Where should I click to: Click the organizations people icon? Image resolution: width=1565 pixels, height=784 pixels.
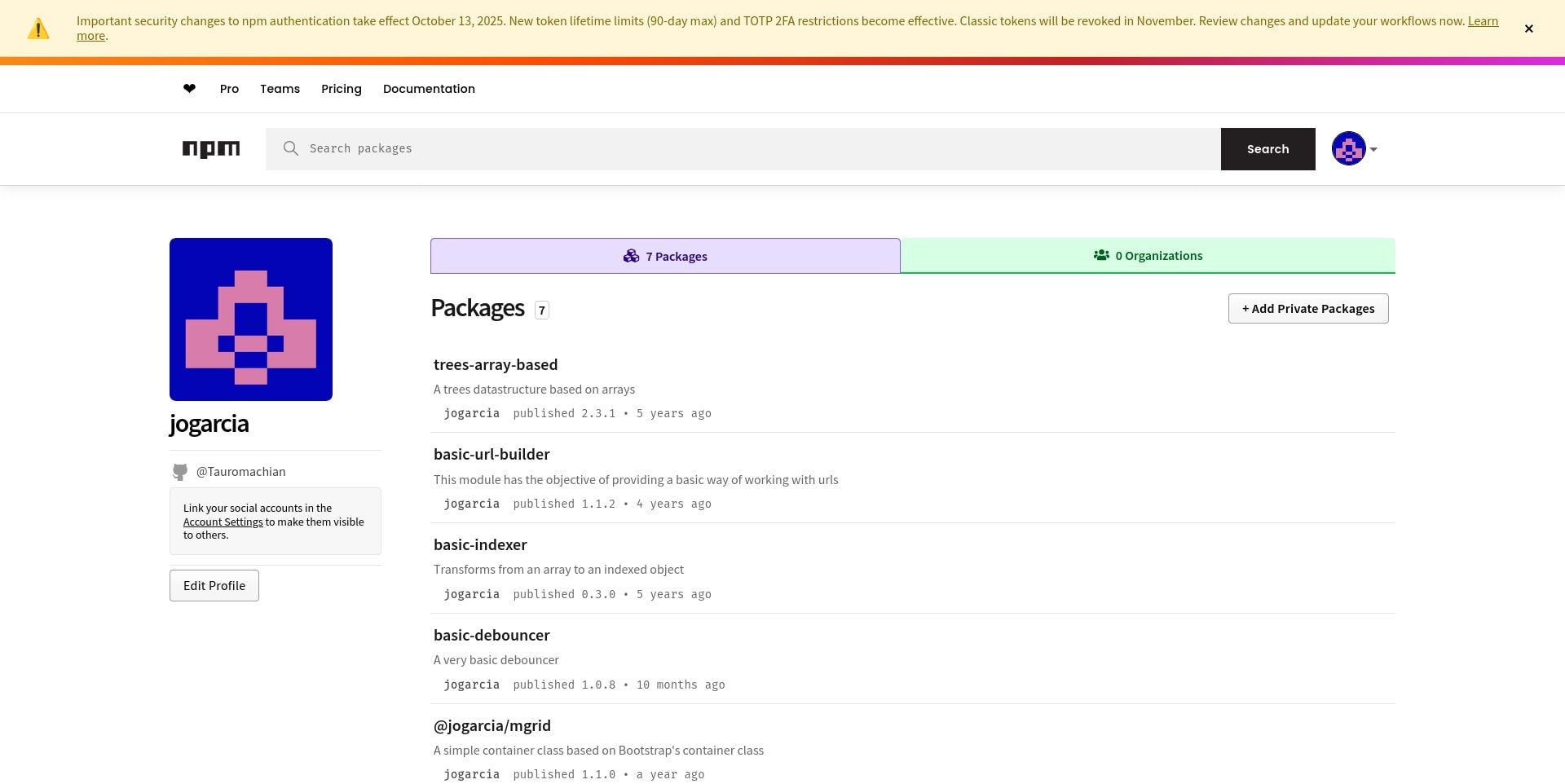click(1100, 254)
